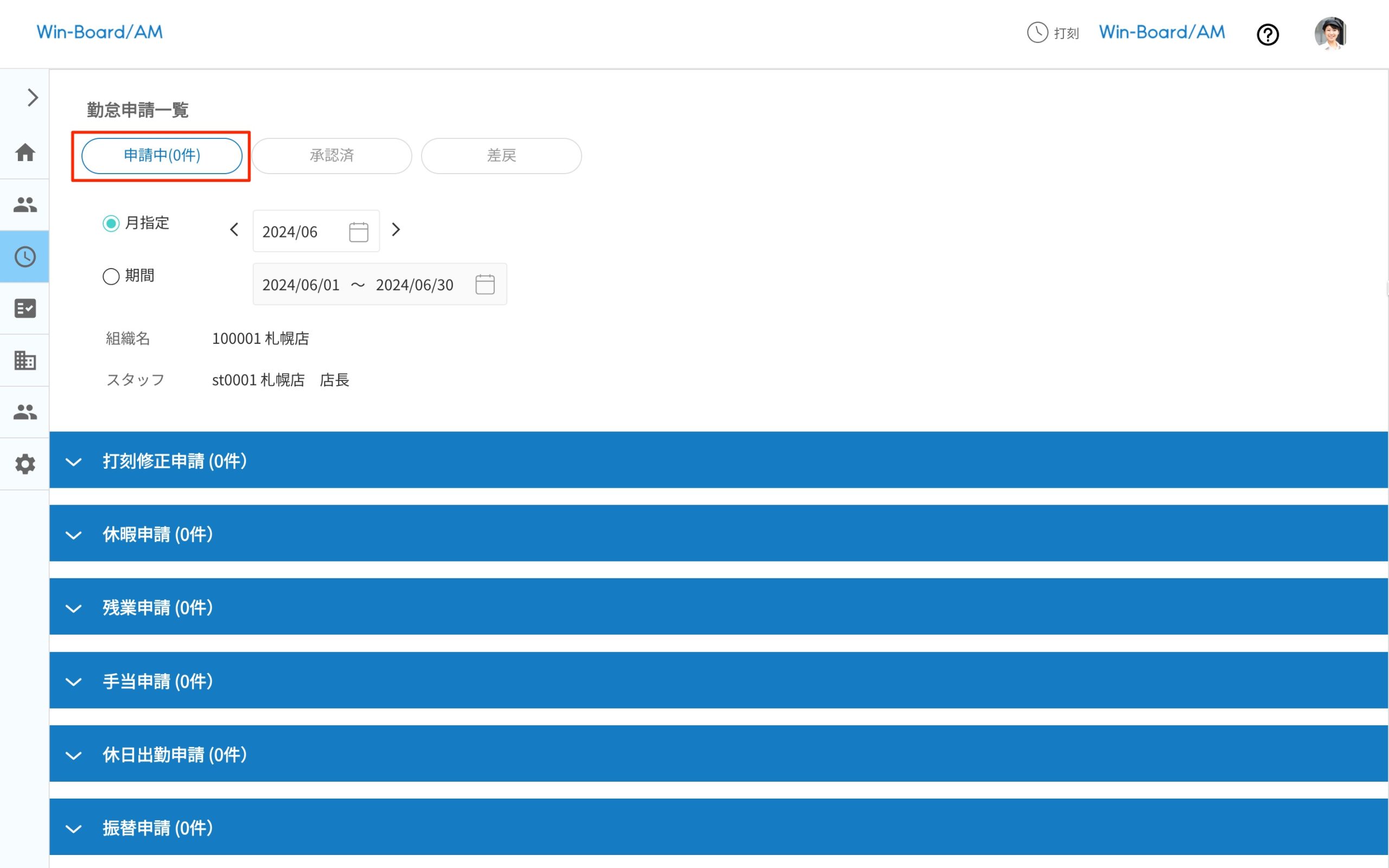1389x868 pixels.
Task: Expand the 打刻修正申請 section
Action: 73,462
